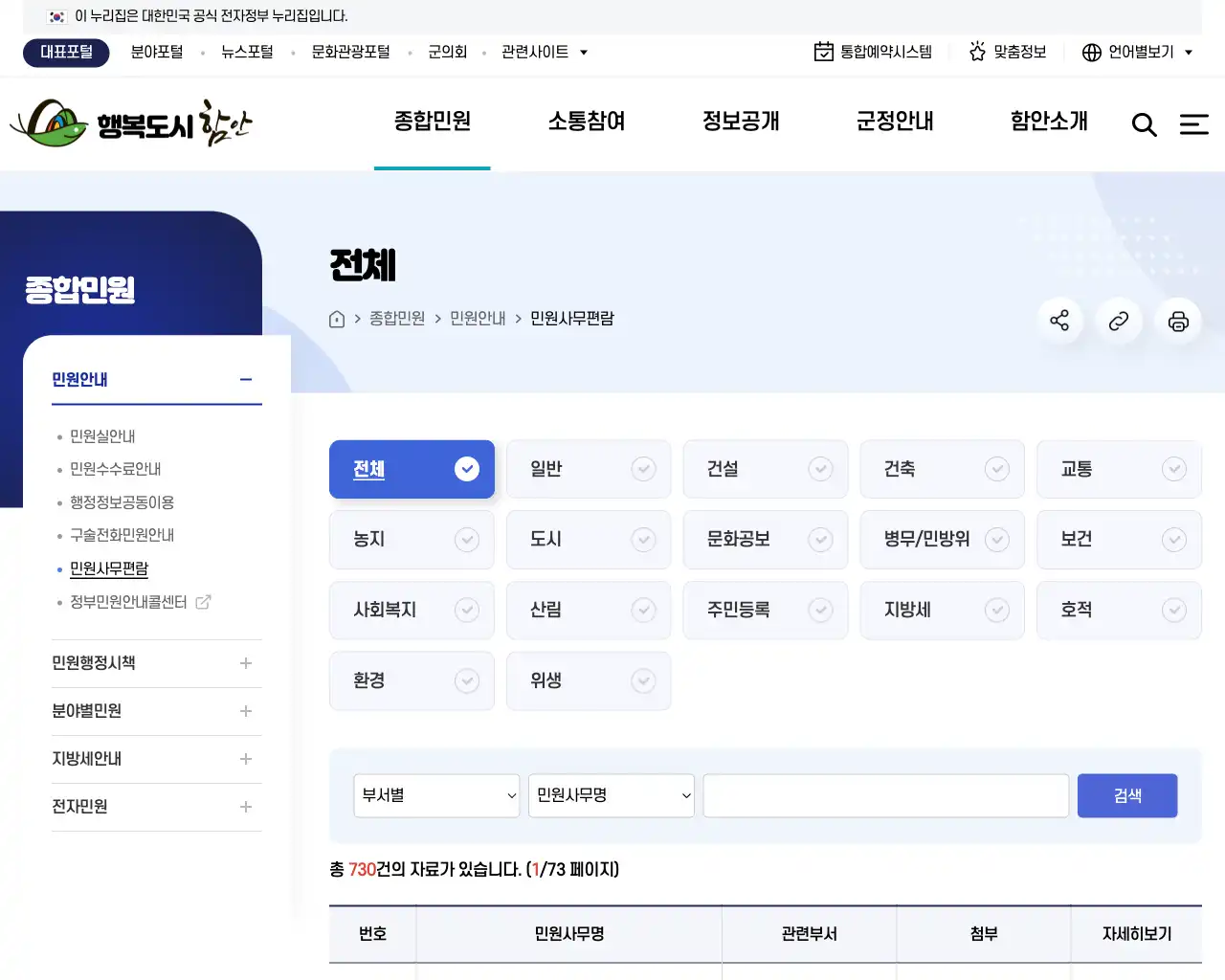Go to 민원수수료안내 sidebar link
The image size is (1225, 980).
pyautogui.click(x=115, y=469)
